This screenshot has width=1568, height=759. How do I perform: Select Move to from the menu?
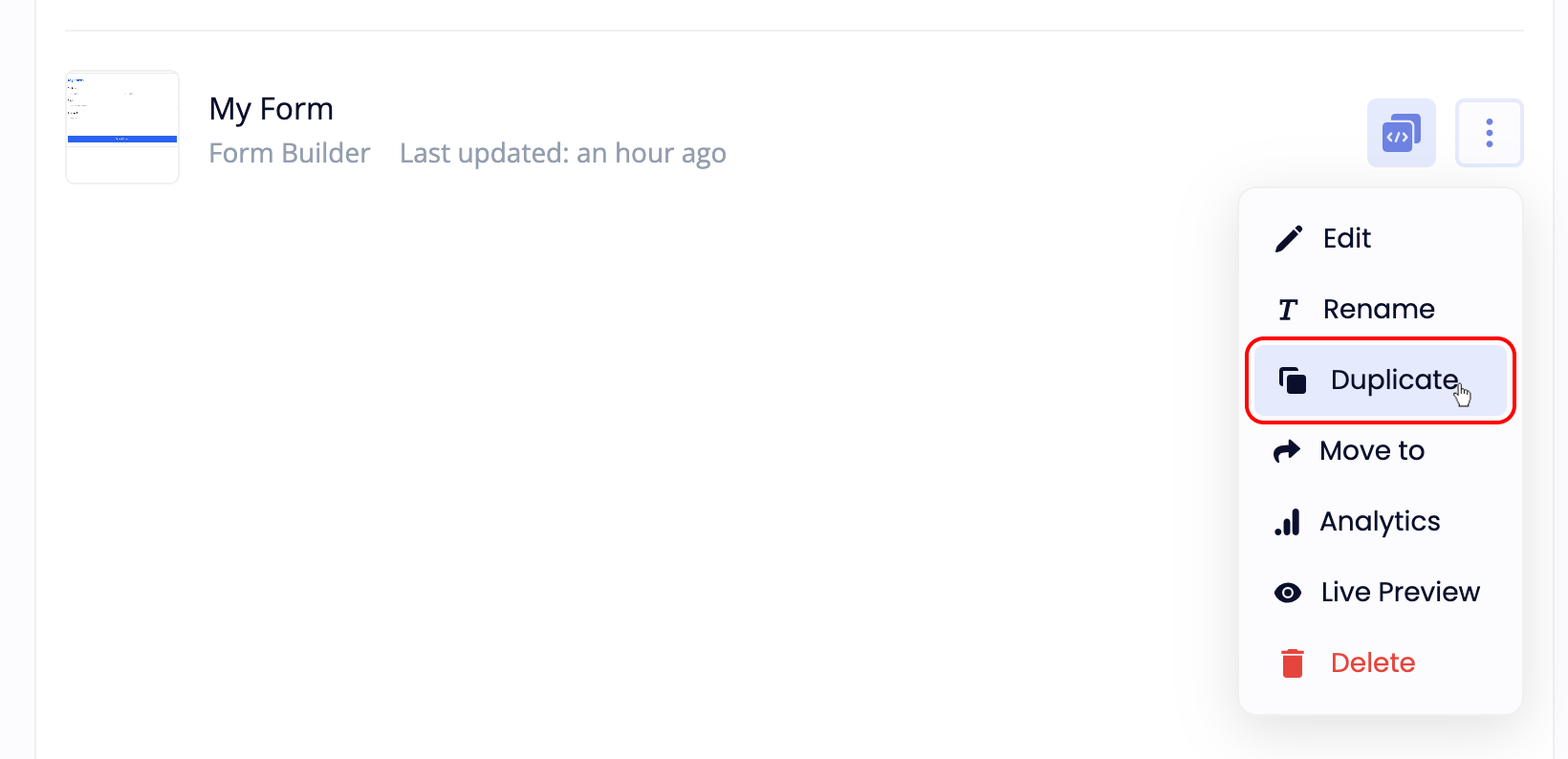(x=1370, y=450)
